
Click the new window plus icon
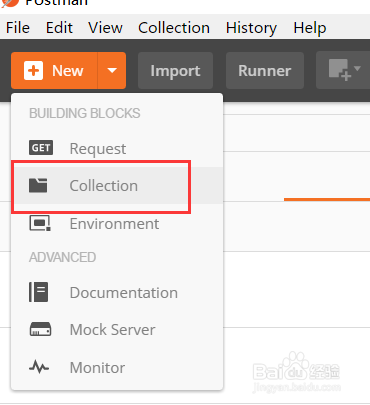pos(340,70)
